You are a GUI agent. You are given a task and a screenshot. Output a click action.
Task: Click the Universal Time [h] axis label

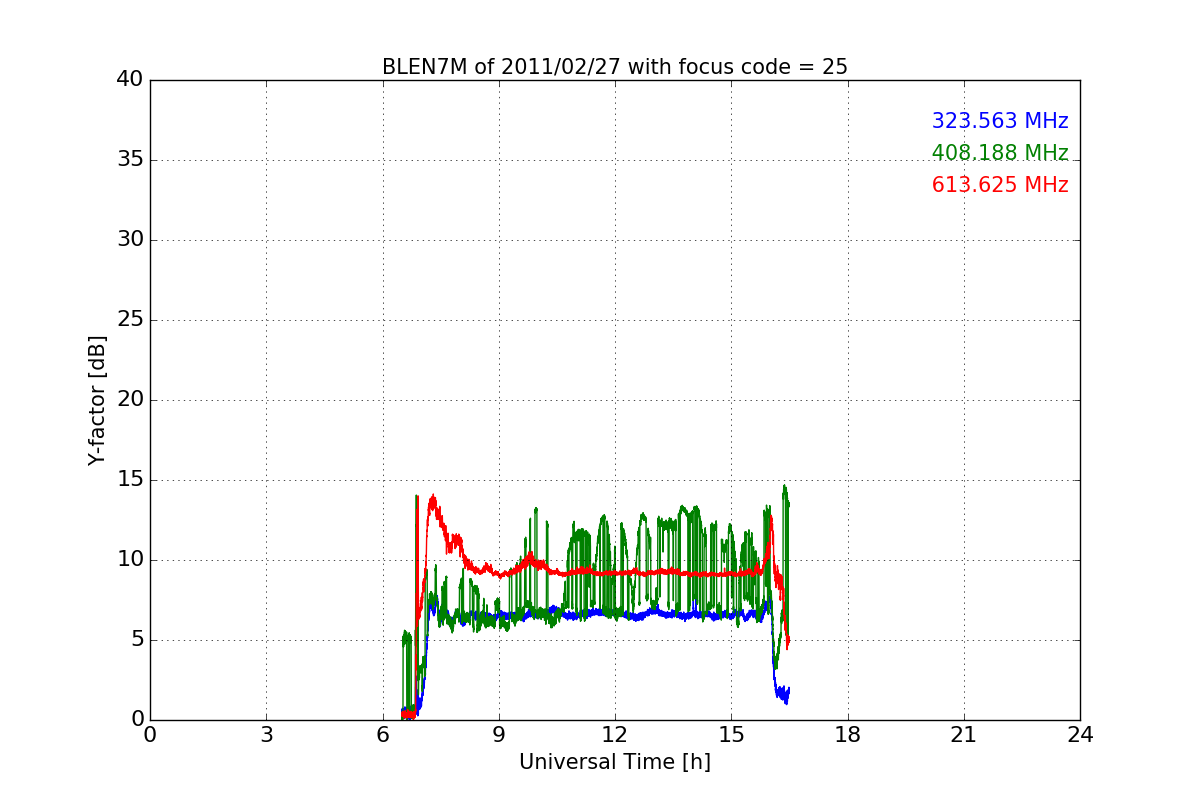tap(615, 762)
